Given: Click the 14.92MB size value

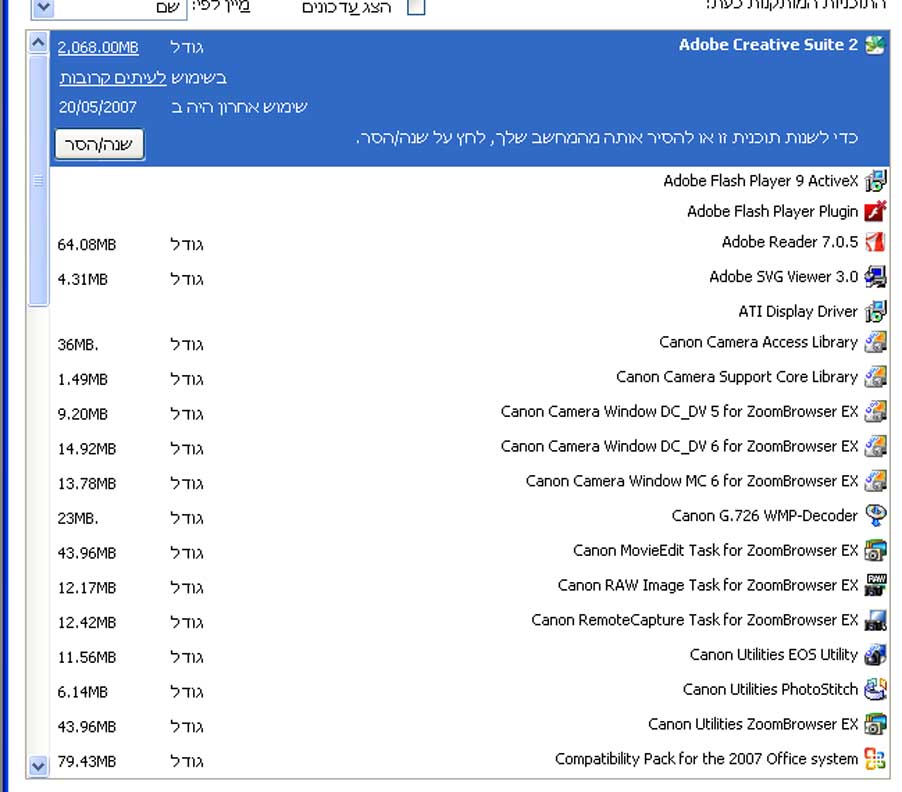Looking at the screenshot, I should [87, 449].
